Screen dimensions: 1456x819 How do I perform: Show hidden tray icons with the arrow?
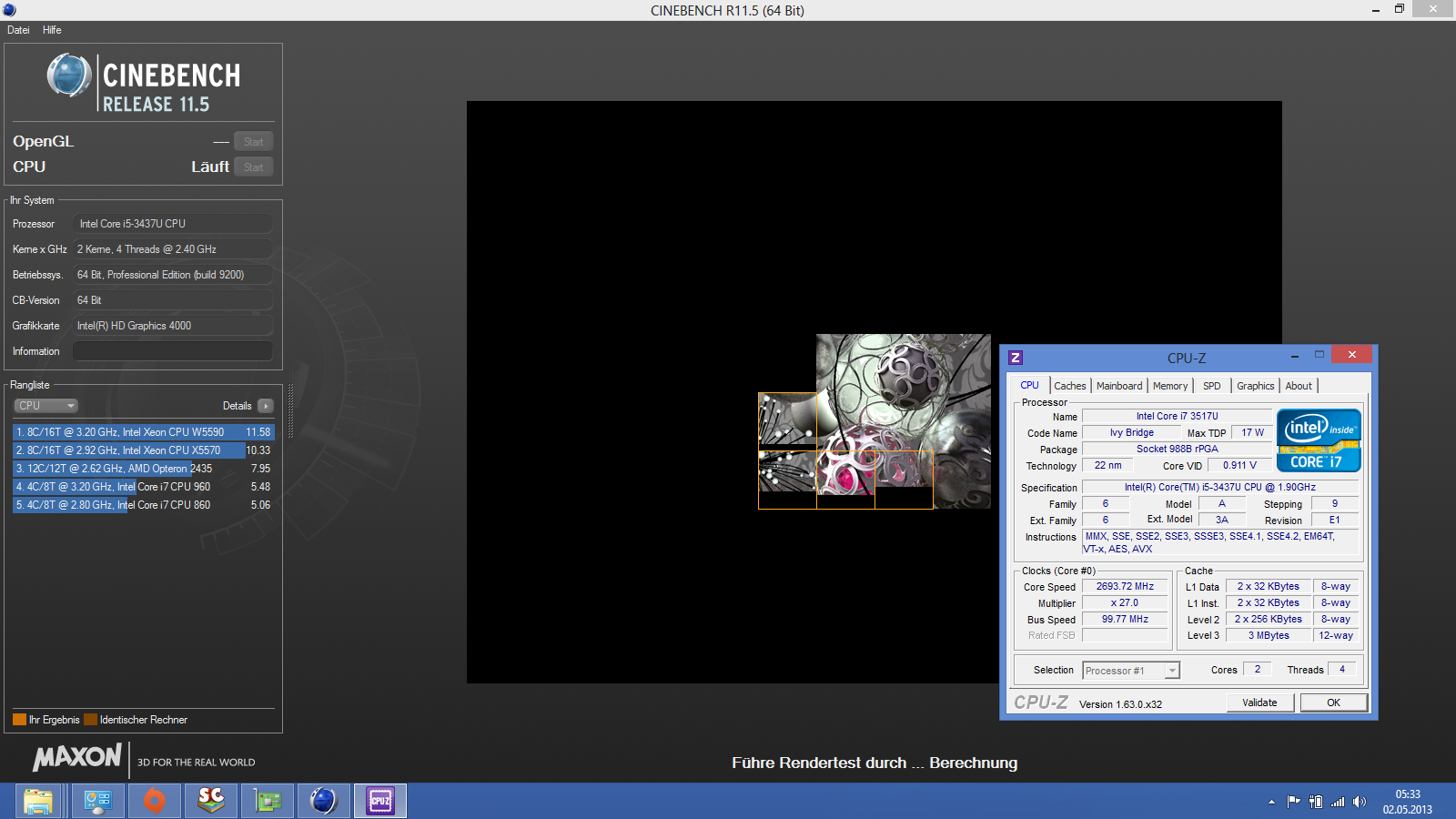point(1271,802)
